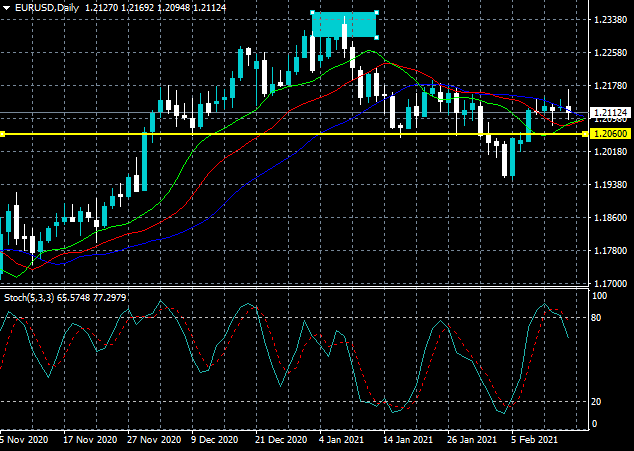Click the 1.23380 price axis label

click(x=611, y=19)
